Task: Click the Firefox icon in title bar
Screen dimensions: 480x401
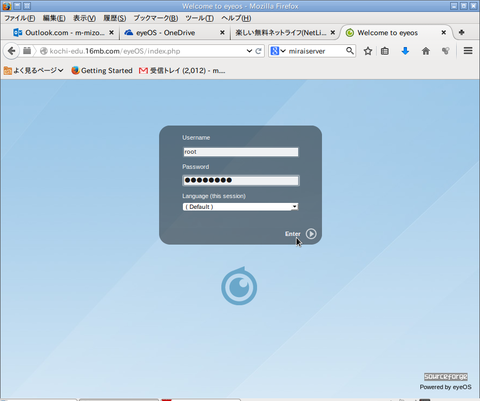Action: click(6, 6)
